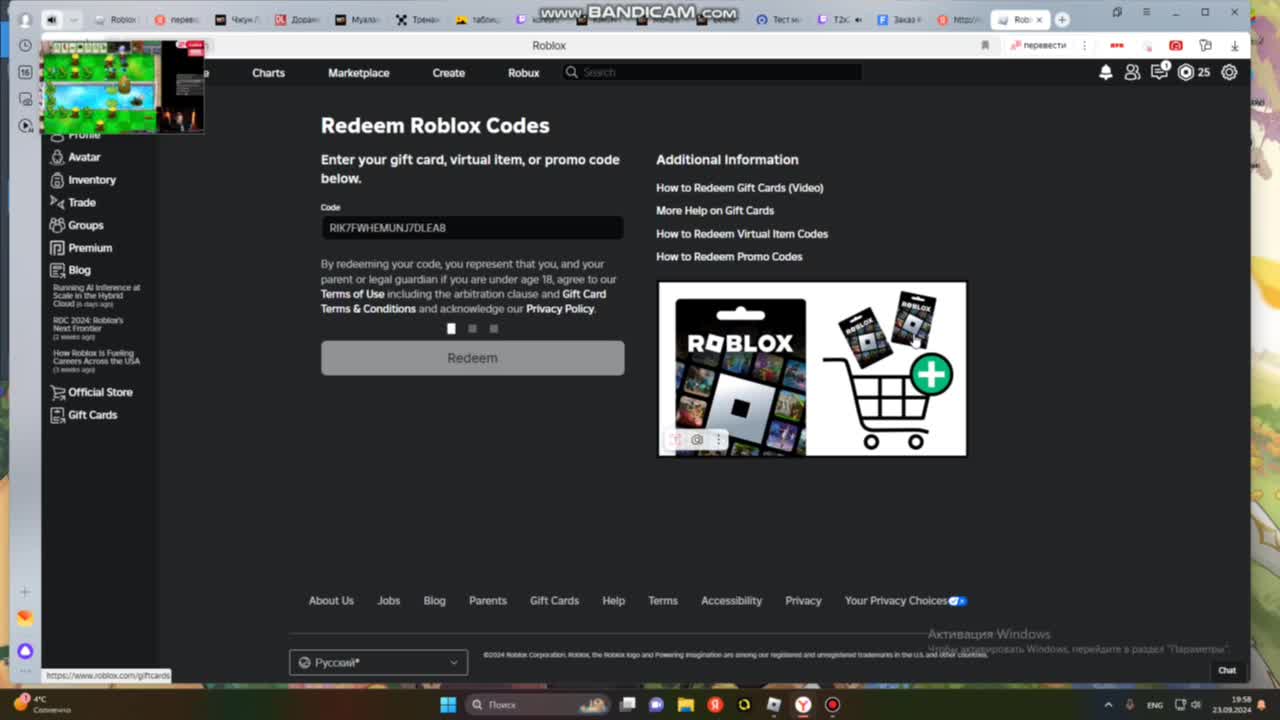The width and height of the screenshot is (1280, 720).
Task: Open the Marketplace menu
Action: 359,73
